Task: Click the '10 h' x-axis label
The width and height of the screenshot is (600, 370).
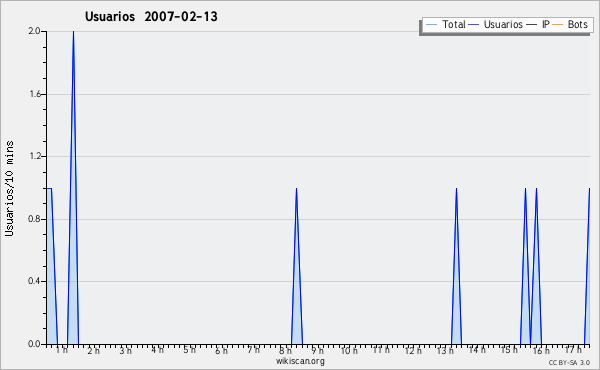Action: click(349, 350)
